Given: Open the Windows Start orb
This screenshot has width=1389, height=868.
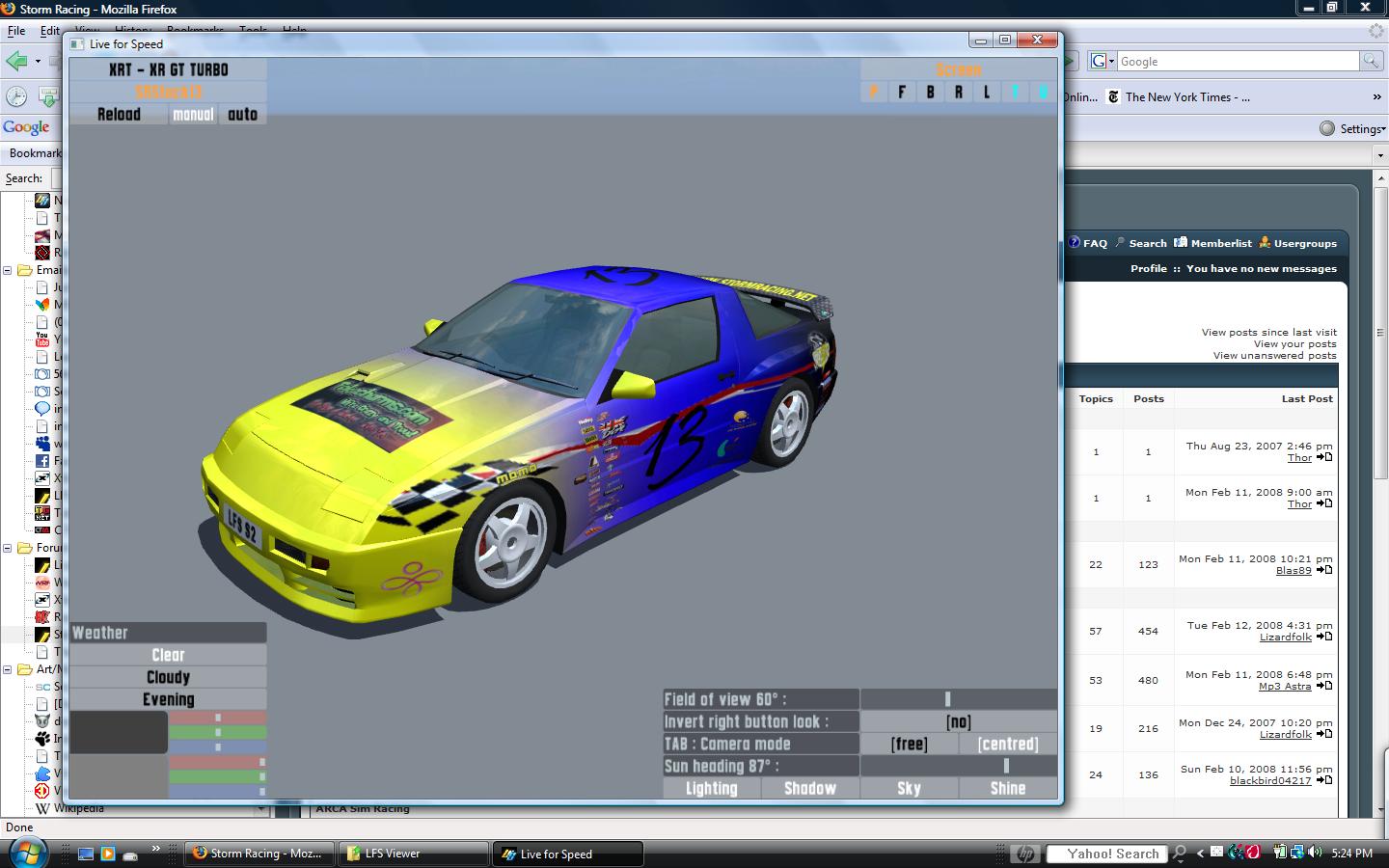Looking at the screenshot, I should 27,854.
